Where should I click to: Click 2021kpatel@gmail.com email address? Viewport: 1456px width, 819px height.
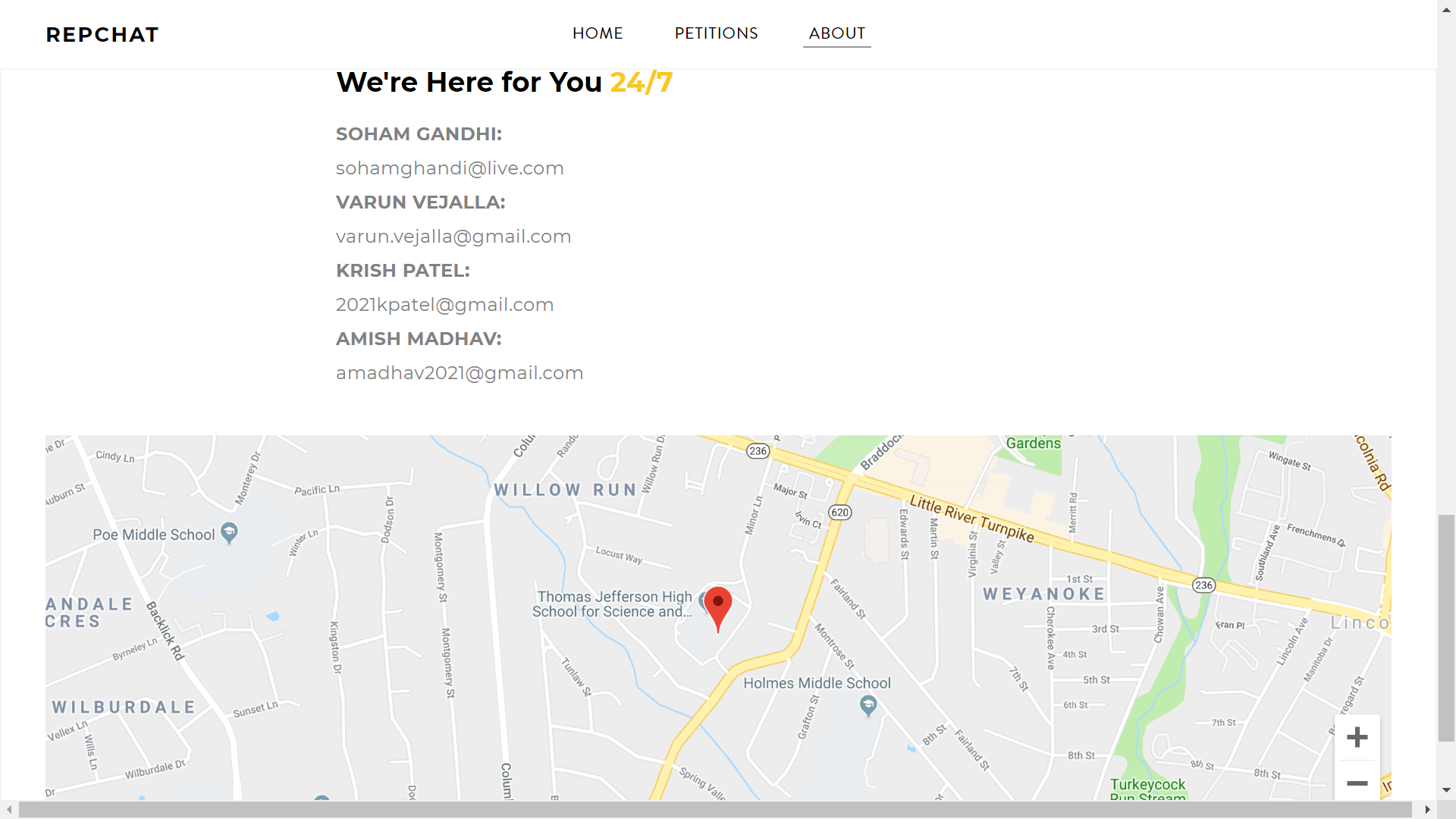pos(444,305)
